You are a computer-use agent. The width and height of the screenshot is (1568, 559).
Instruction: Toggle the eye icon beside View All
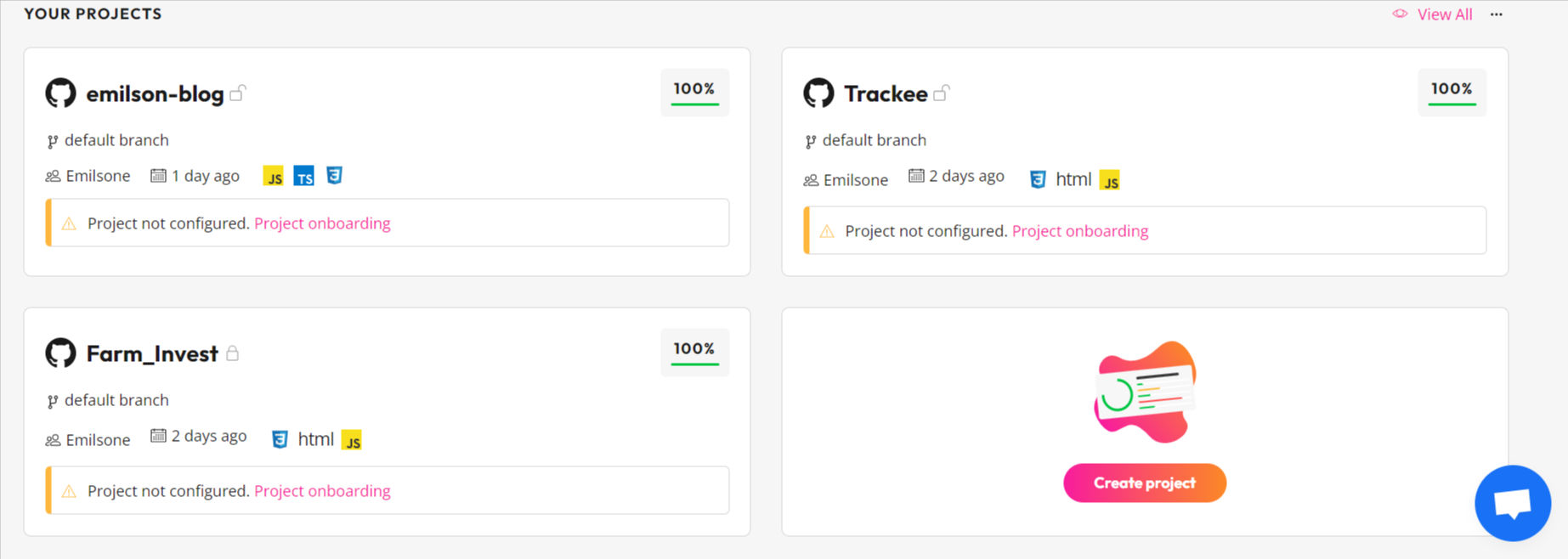(x=1399, y=14)
